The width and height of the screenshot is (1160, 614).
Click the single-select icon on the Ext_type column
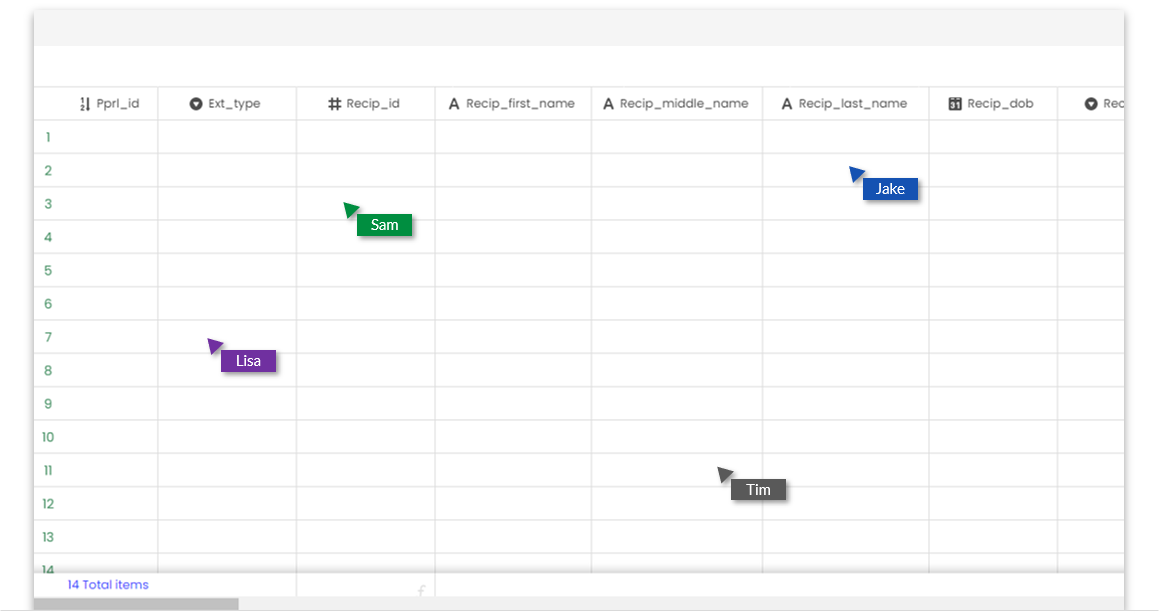[x=195, y=103]
